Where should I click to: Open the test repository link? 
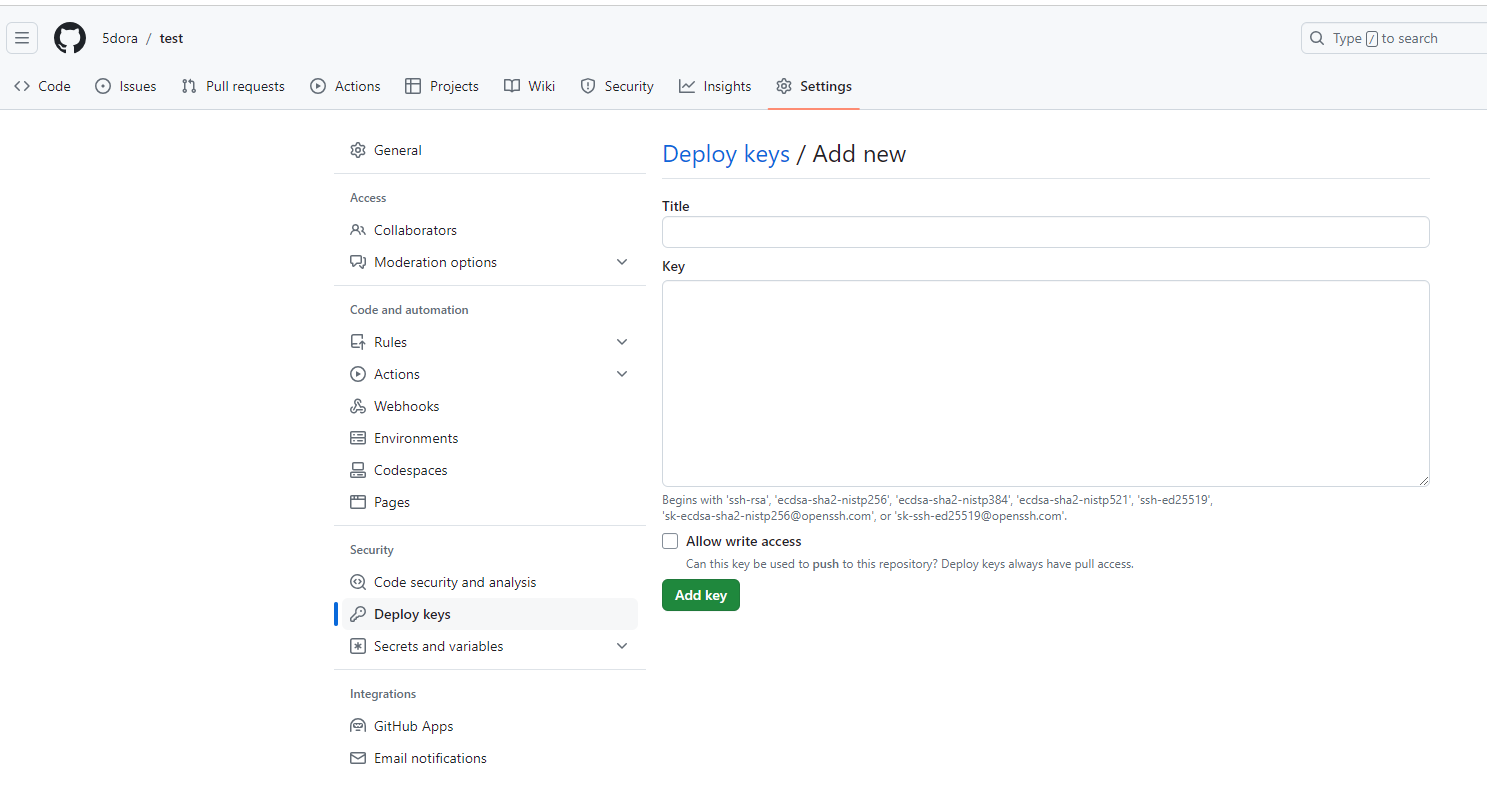coord(172,38)
